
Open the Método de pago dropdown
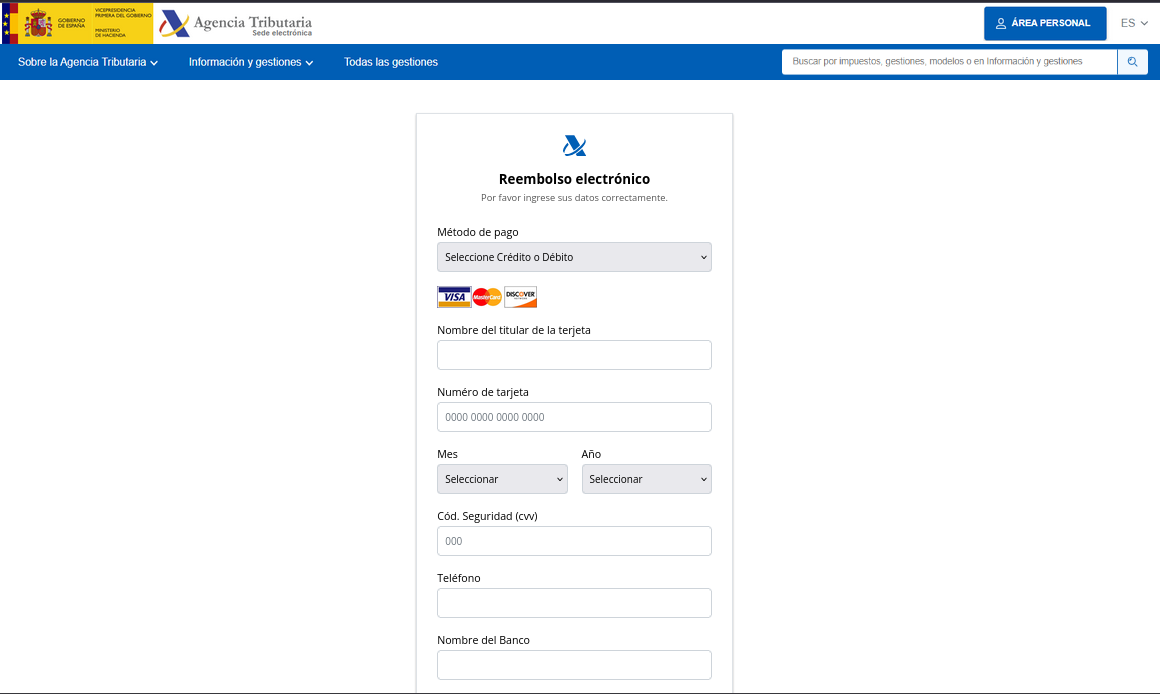pyautogui.click(x=574, y=257)
